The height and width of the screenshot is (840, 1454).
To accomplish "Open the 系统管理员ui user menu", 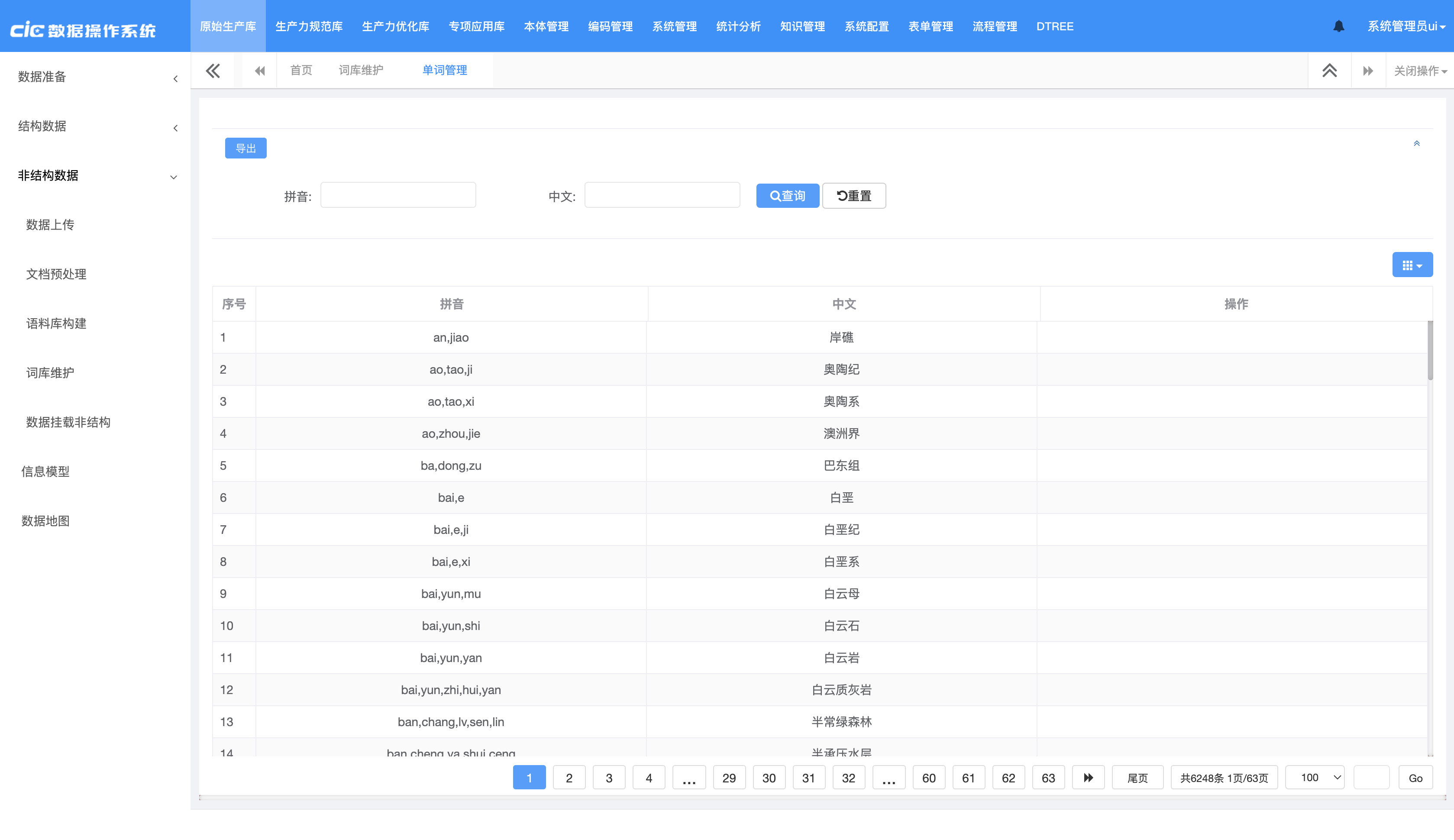I will pyautogui.click(x=1406, y=26).
